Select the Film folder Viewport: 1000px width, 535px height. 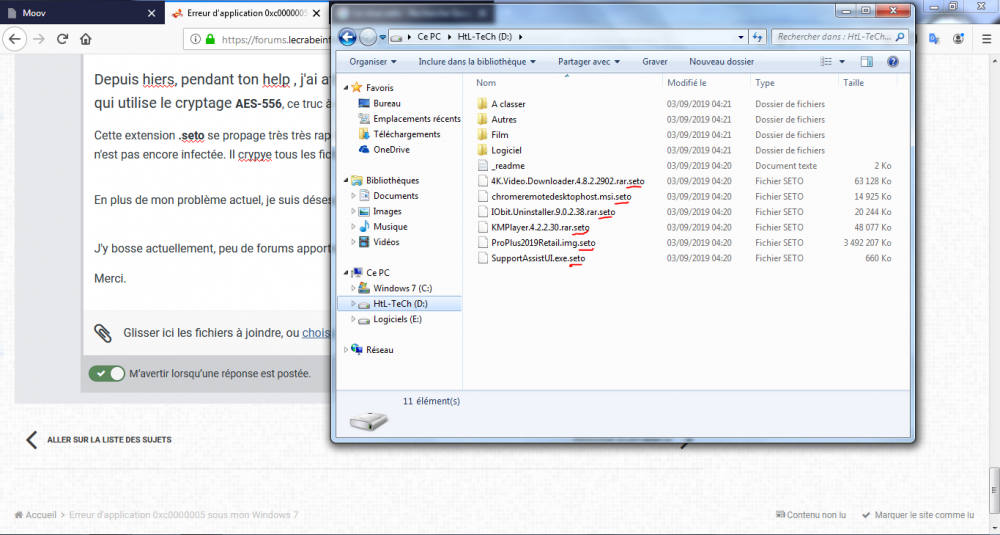coord(499,135)
